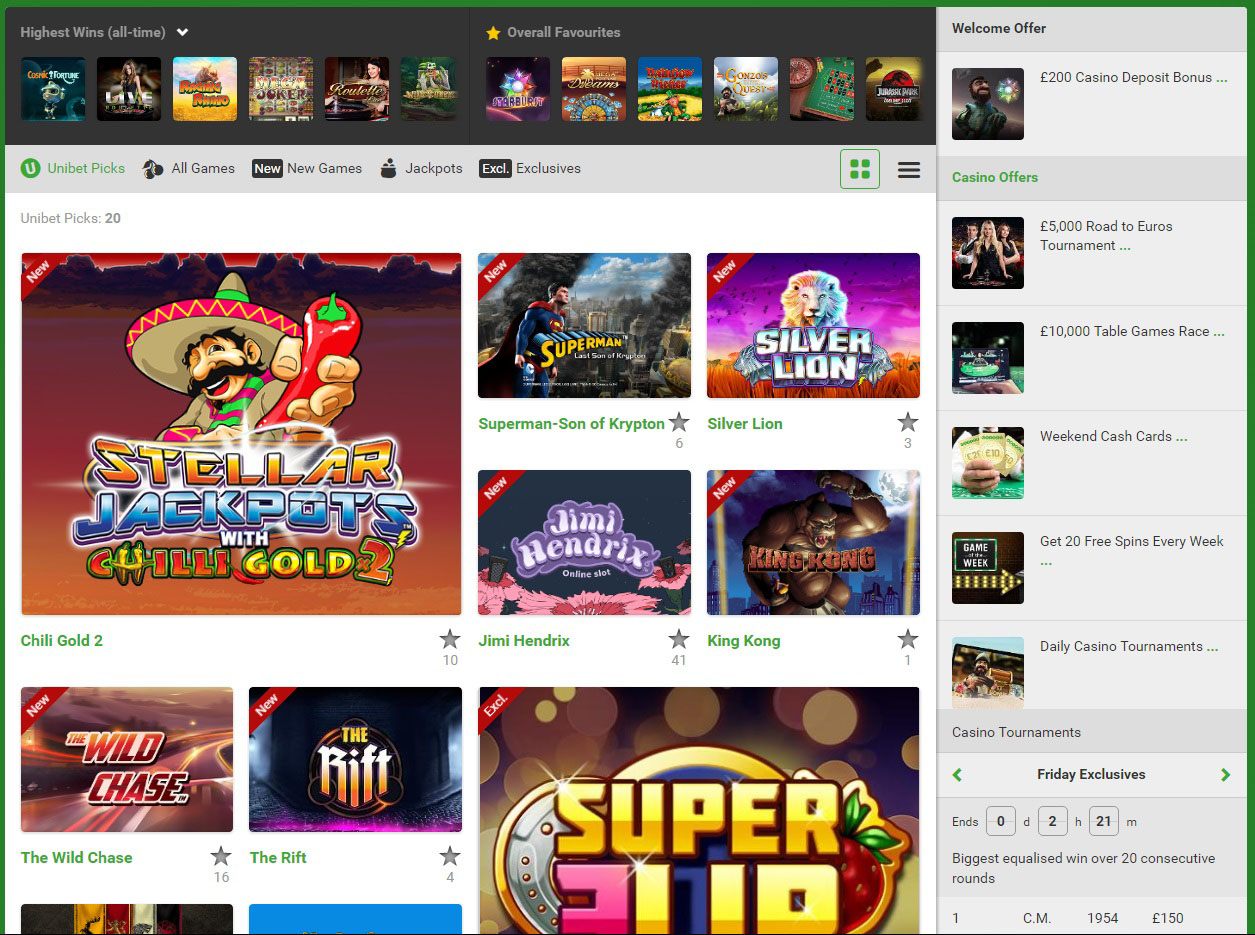Click the Daily Casino Tournaments icon
This screenshot has height=935, width=1255.
[988, 673]
